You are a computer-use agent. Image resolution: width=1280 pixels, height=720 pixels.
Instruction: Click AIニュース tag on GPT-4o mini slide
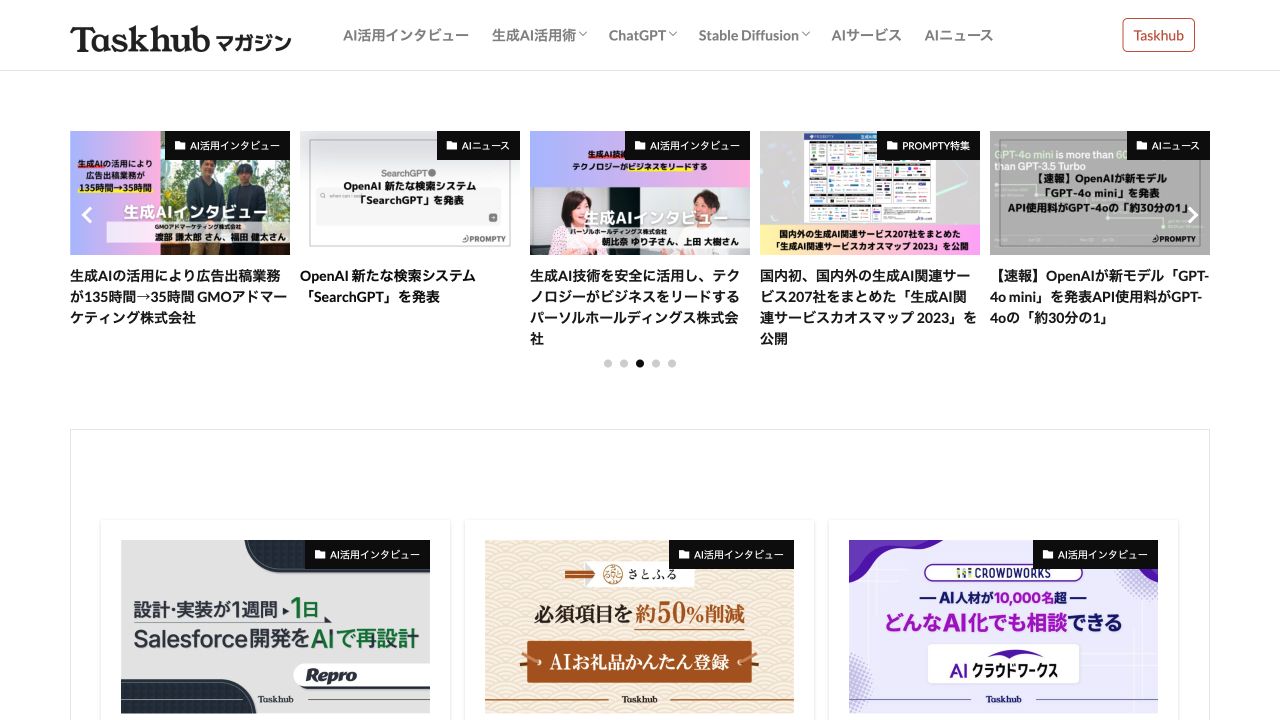point(1168,145)
